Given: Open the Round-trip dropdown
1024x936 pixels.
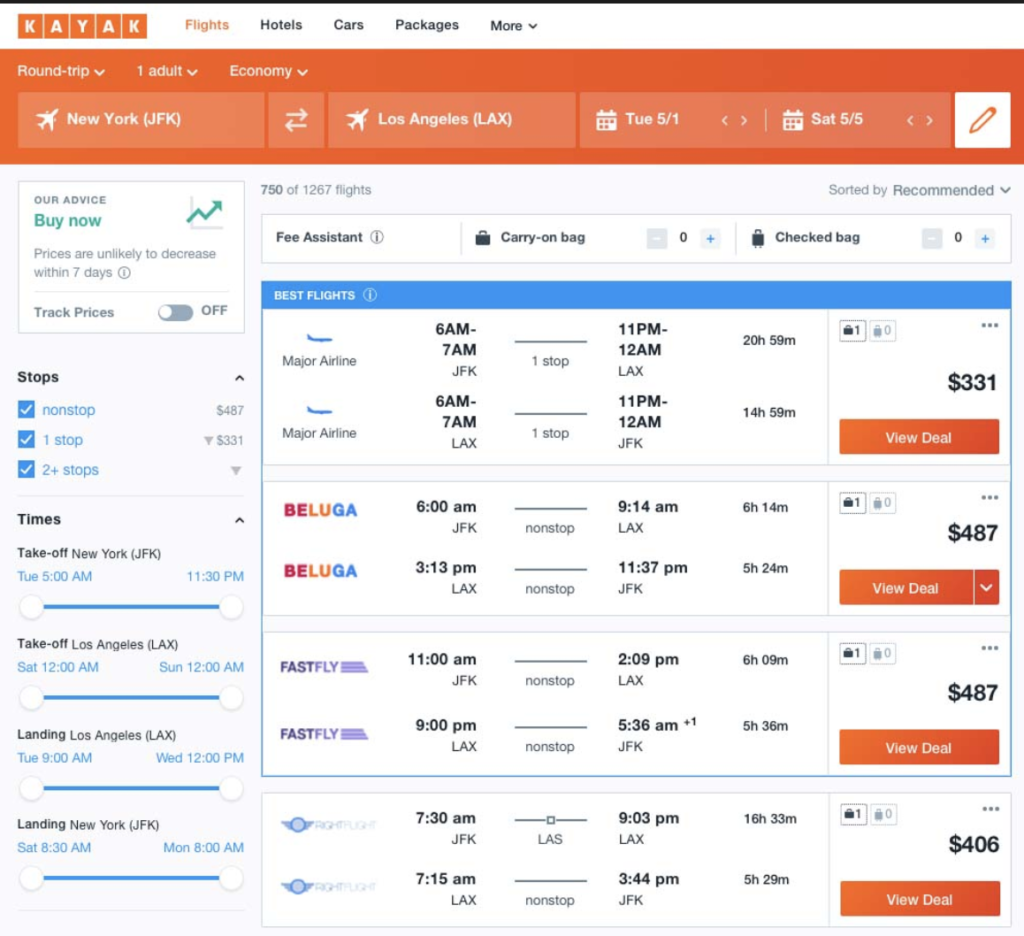Looking at the screenshot, I should [60, 71].
